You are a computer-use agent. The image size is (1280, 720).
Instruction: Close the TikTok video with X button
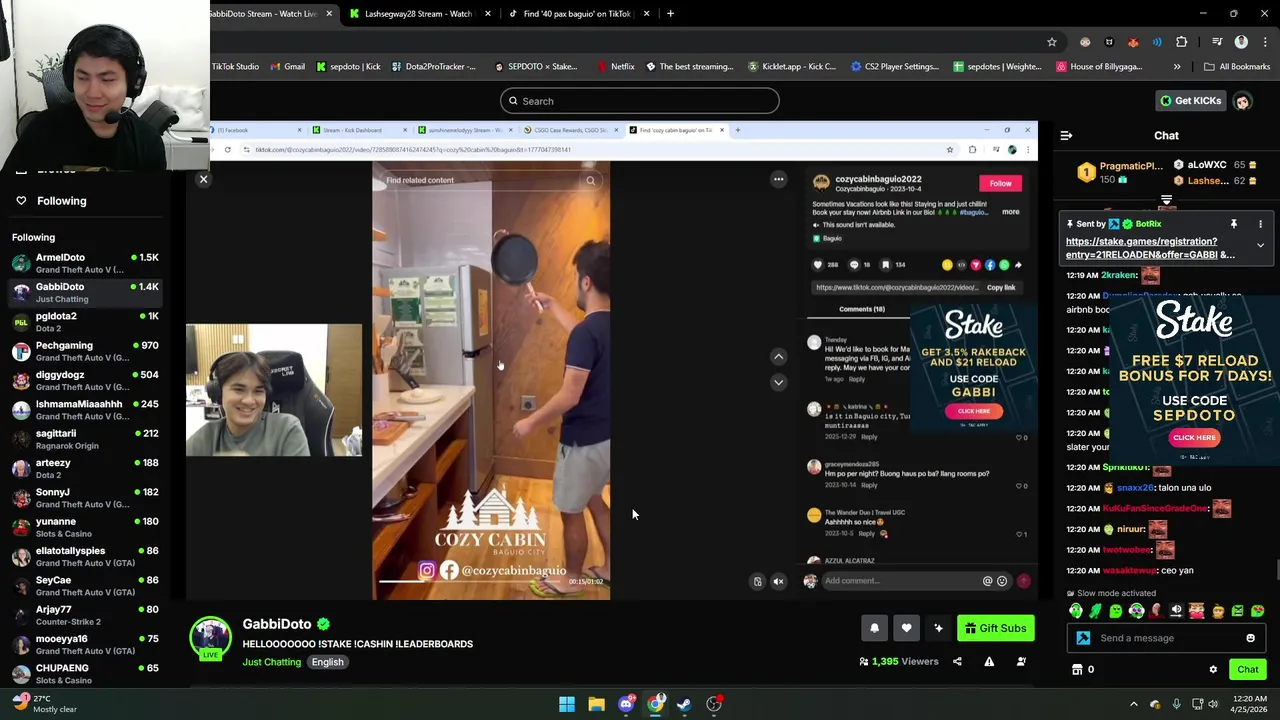coord(203,179)
